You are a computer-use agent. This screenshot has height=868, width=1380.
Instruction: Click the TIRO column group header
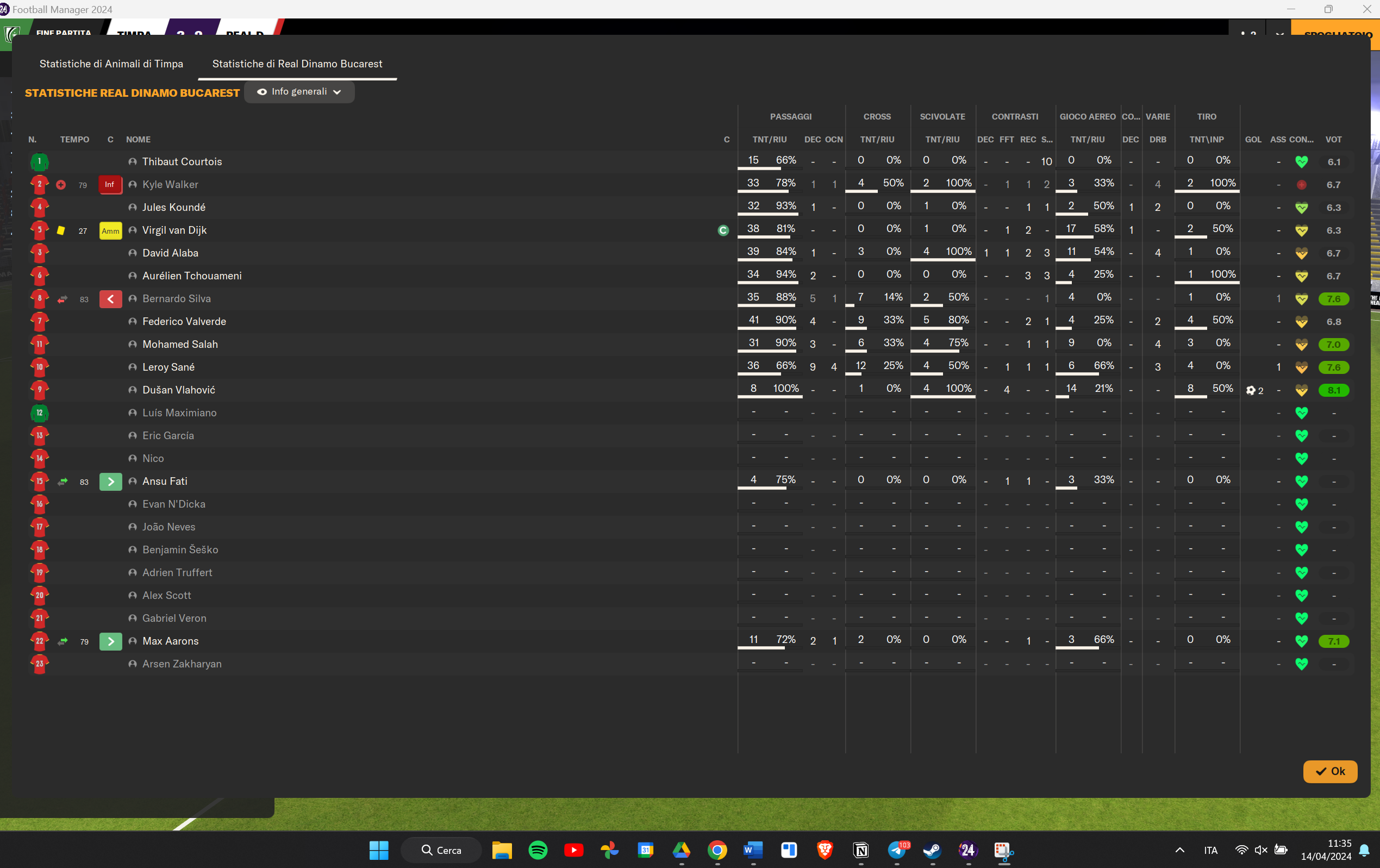click(1207, 116)
